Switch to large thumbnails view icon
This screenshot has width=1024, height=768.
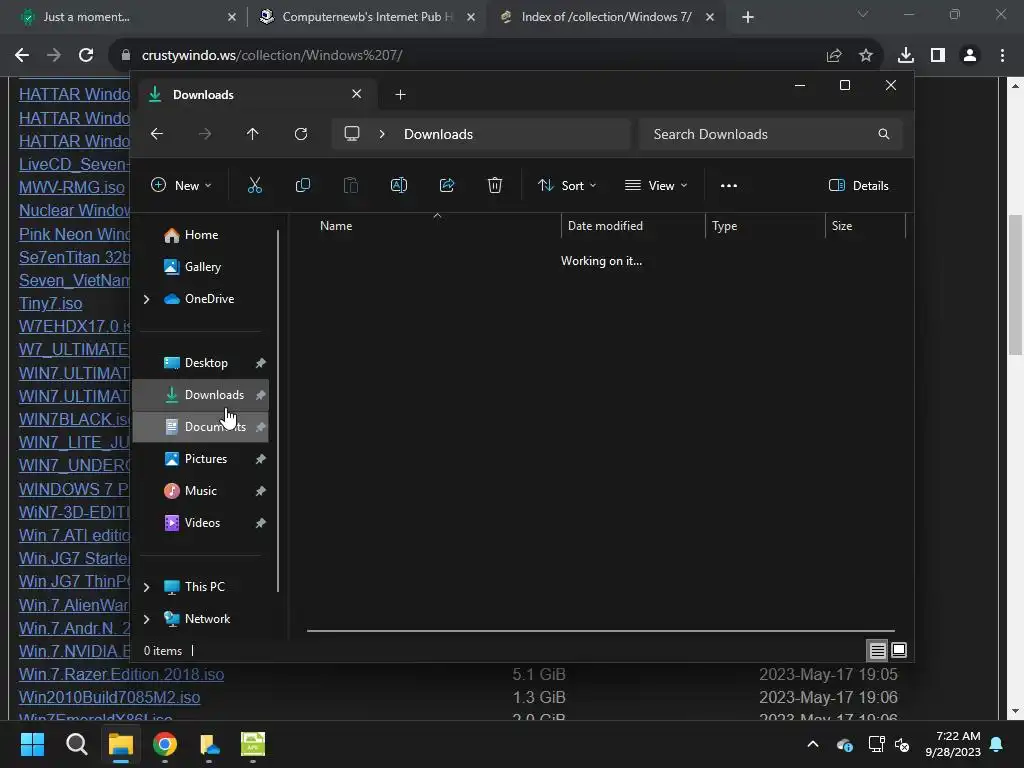click(x=899, y=650)
